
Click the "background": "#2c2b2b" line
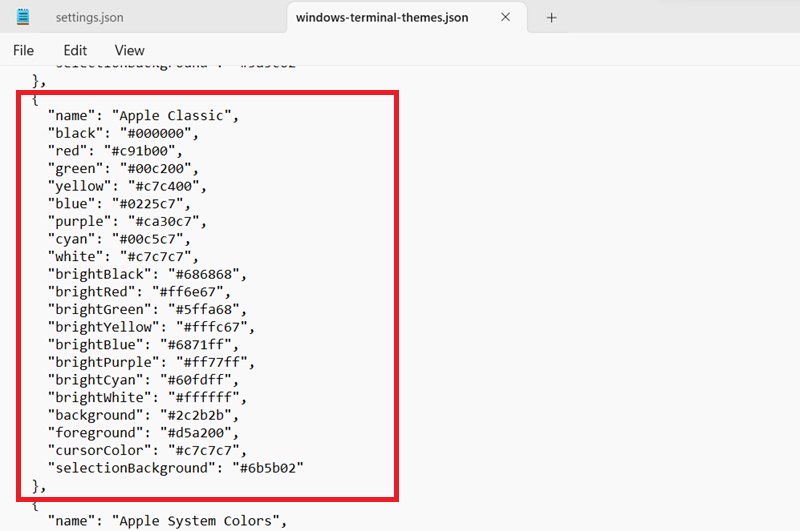(143, 415)
